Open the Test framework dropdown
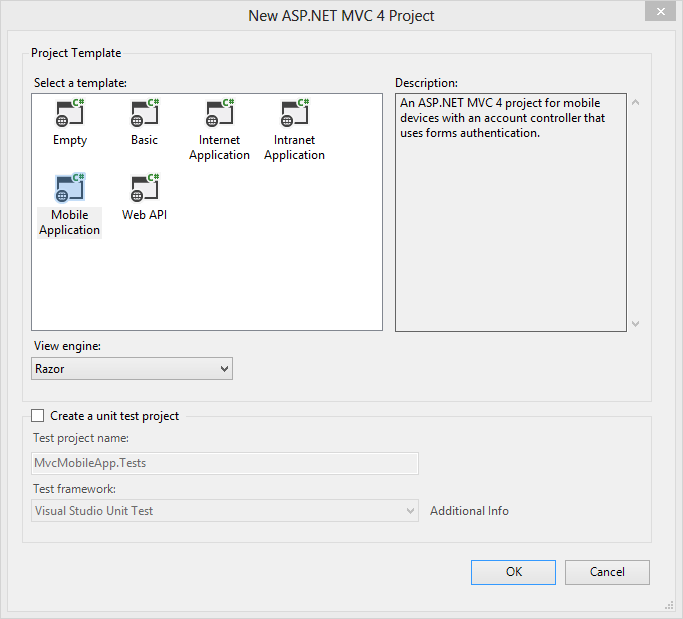Image resolution: width=683 pixels, height=619 pixels. (x=225, y=511)
